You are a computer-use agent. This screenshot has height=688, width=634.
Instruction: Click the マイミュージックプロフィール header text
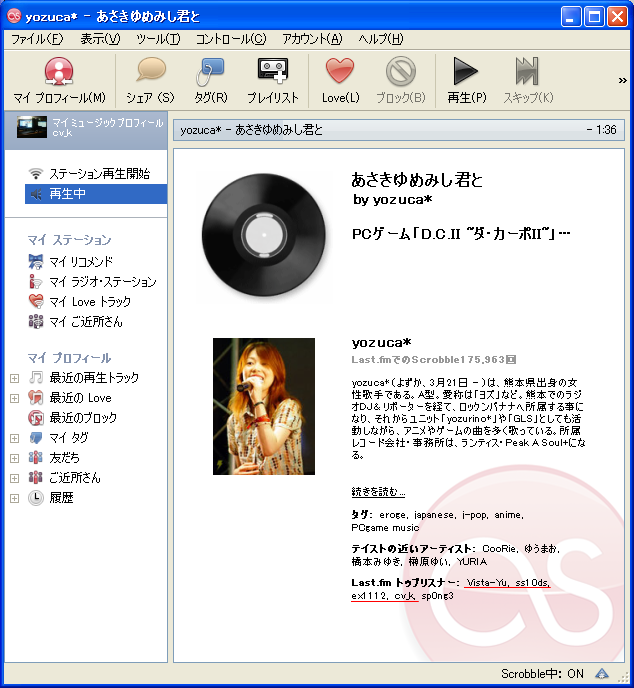tap(107, 123)
